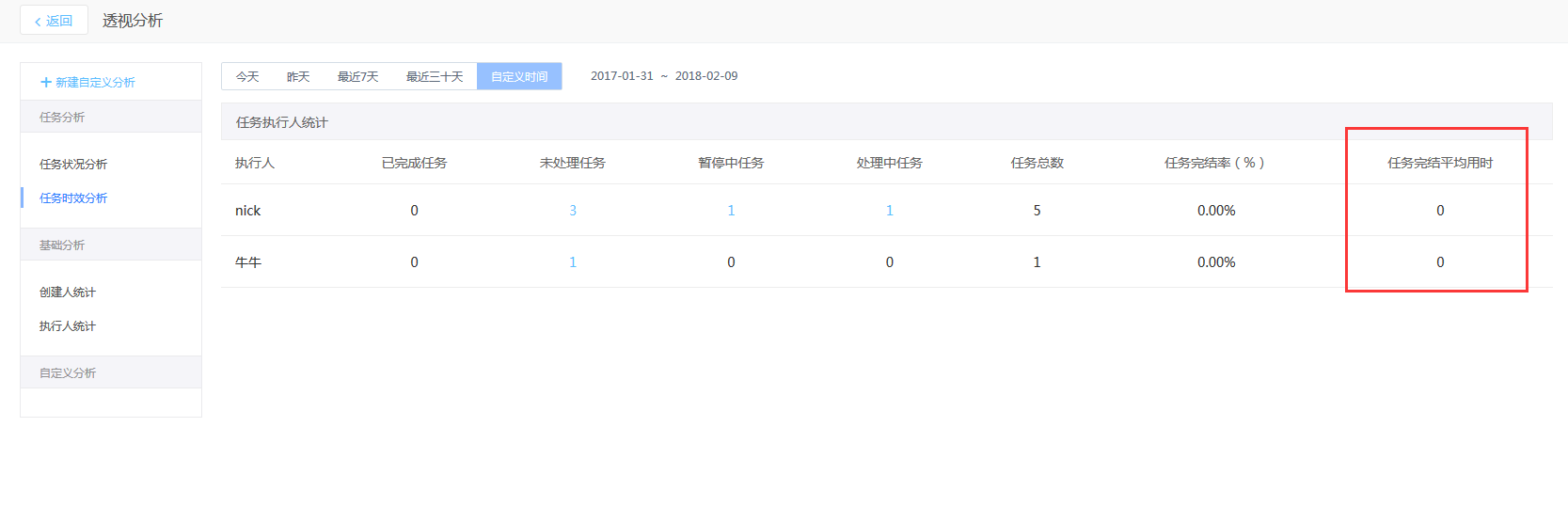The width and height of the screenshot is (1568, 522).
Task: Click the 任务完结率（%） column header
Action: point(1215,164)
